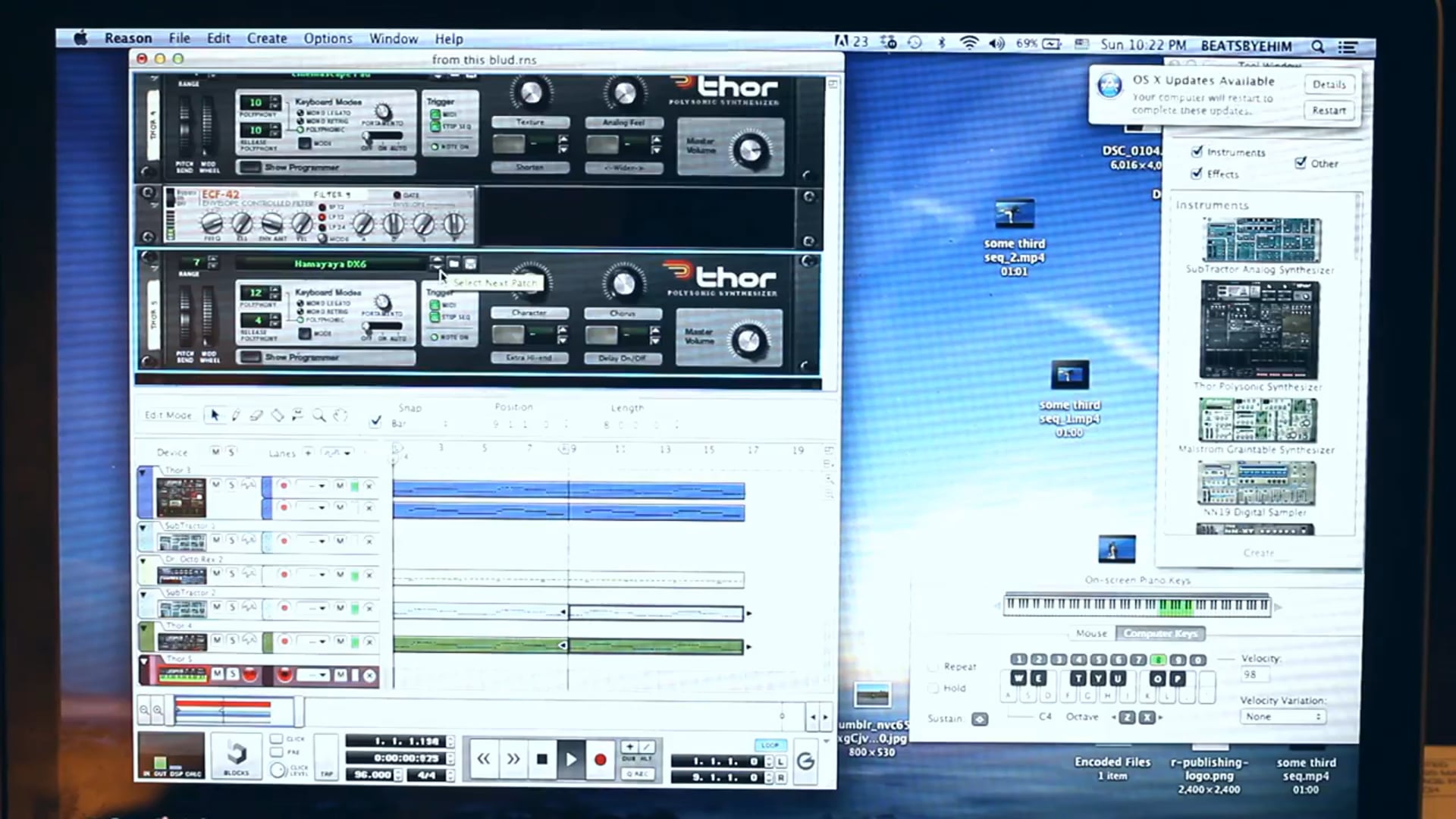Viewport: 1456px width, 819px height.
Task: Select the Hand navigation tool
Action: [x=340, y=415]
